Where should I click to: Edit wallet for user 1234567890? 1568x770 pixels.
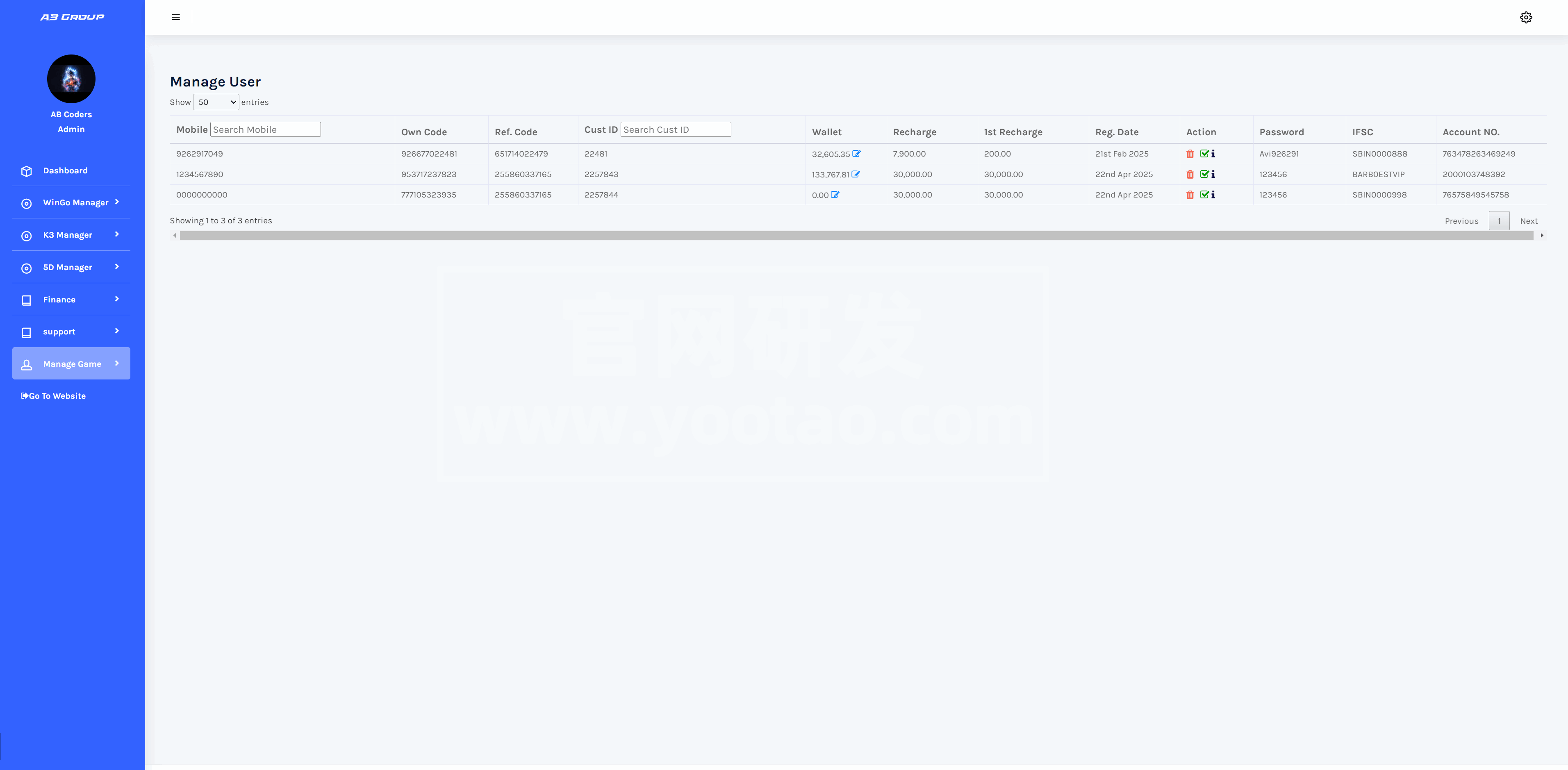(855, 174)
